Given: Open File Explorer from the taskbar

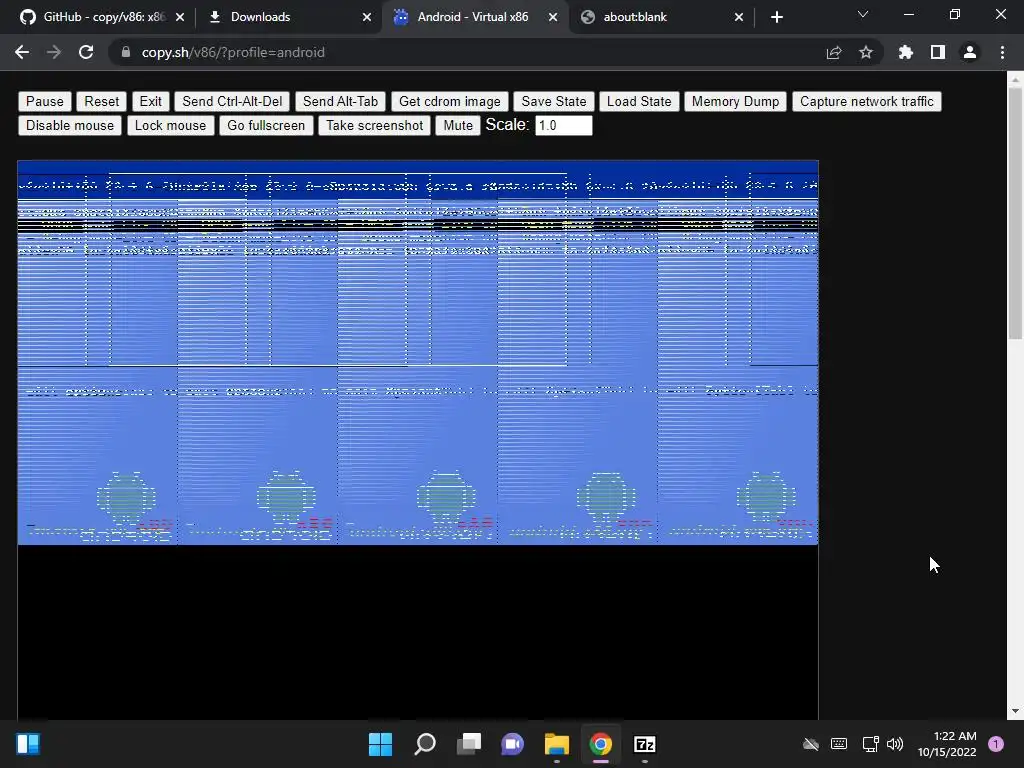Looking at the screenshot, I should coord(557,744).
